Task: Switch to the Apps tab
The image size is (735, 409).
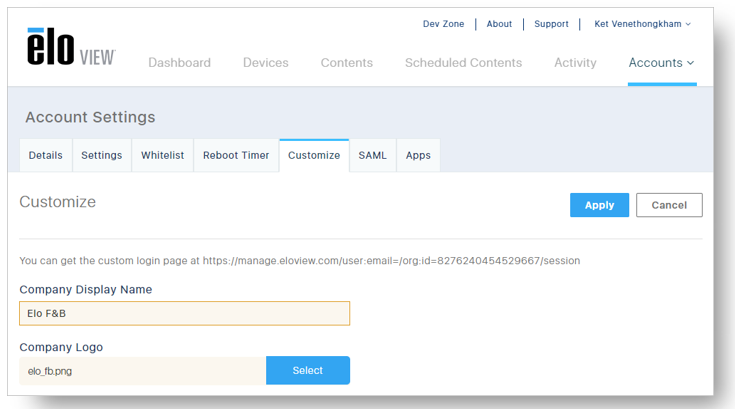Action: pyautogui.click(x=418, y=156)
